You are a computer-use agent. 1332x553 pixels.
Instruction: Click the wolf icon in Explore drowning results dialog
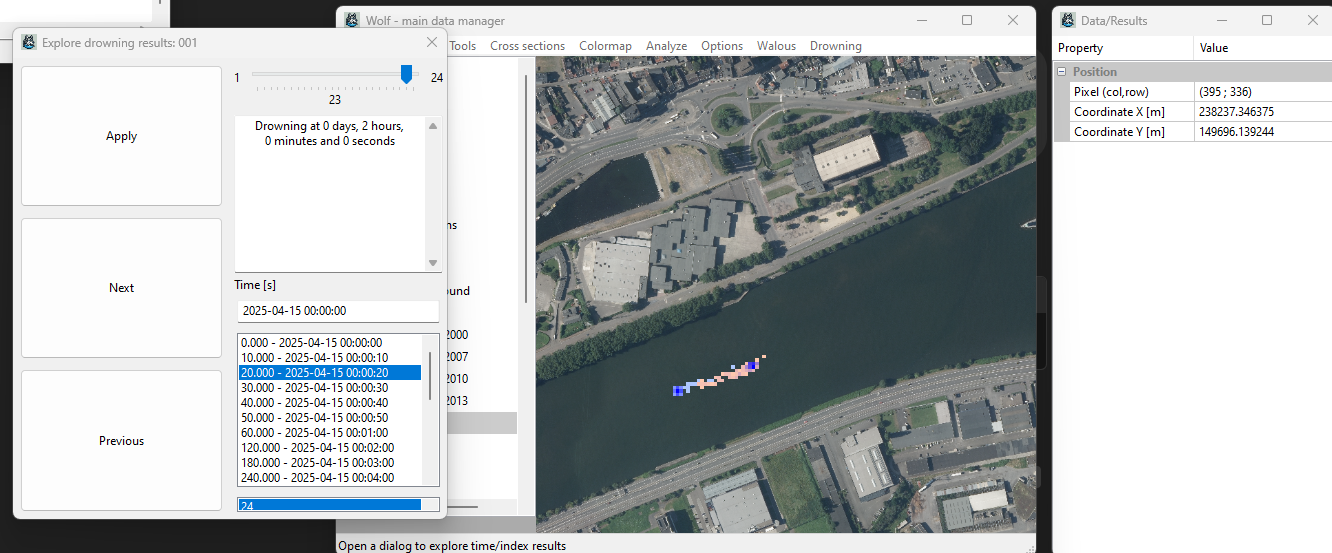[29, 43]
